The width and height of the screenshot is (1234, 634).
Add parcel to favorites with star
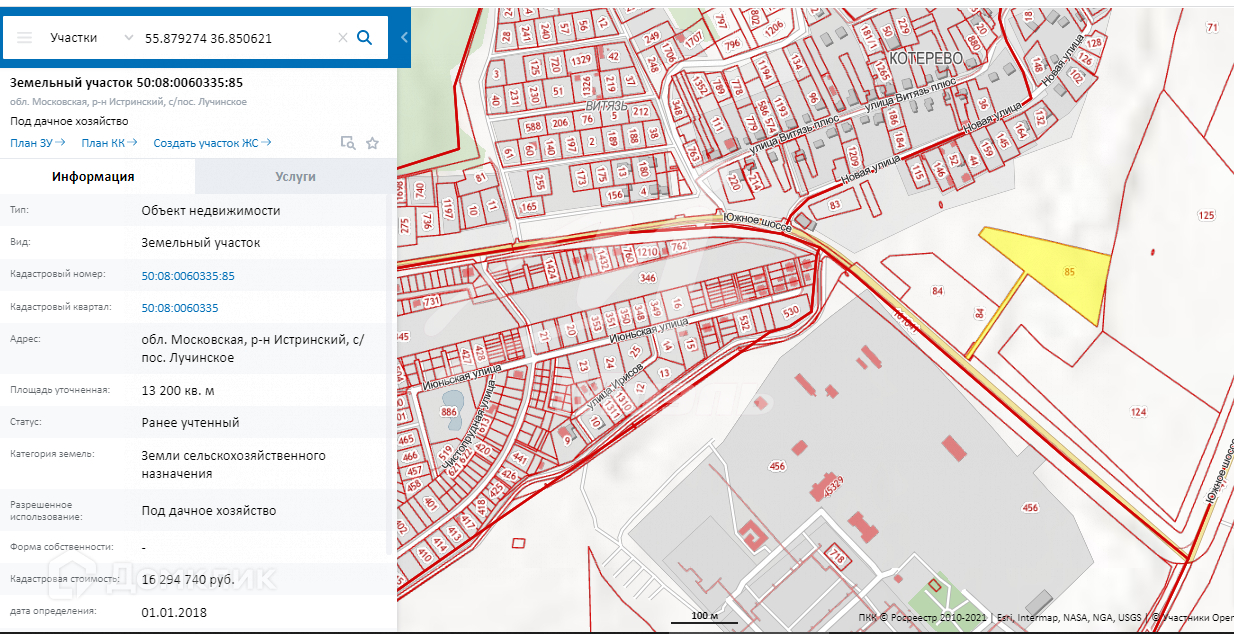(372, 143)
